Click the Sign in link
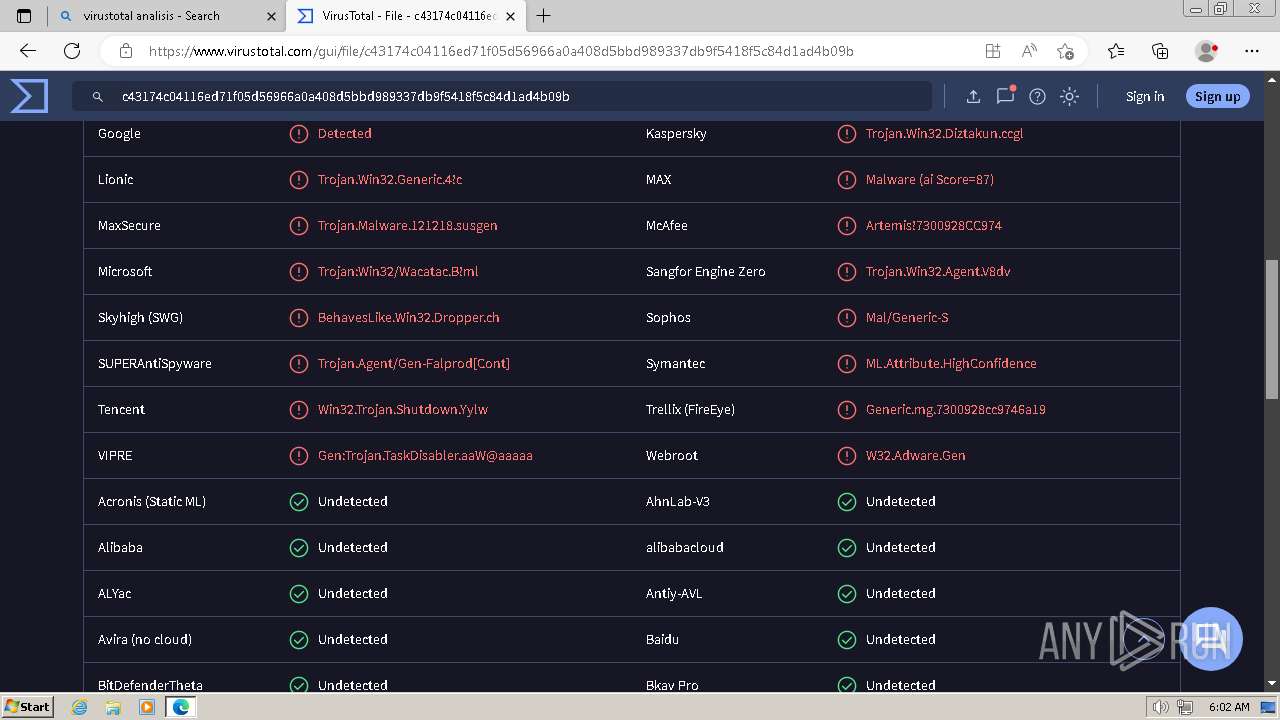1280x720 pixels. click(1145, 97)
